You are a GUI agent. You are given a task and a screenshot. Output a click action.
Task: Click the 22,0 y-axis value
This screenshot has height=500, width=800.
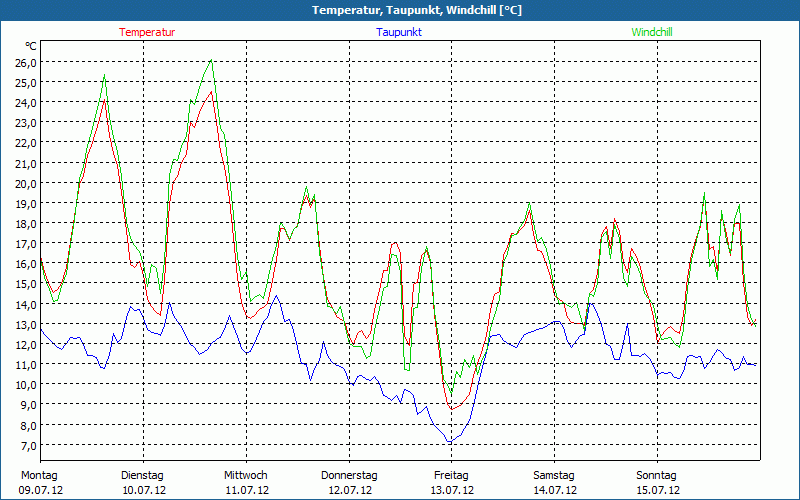tap(26, 143)
